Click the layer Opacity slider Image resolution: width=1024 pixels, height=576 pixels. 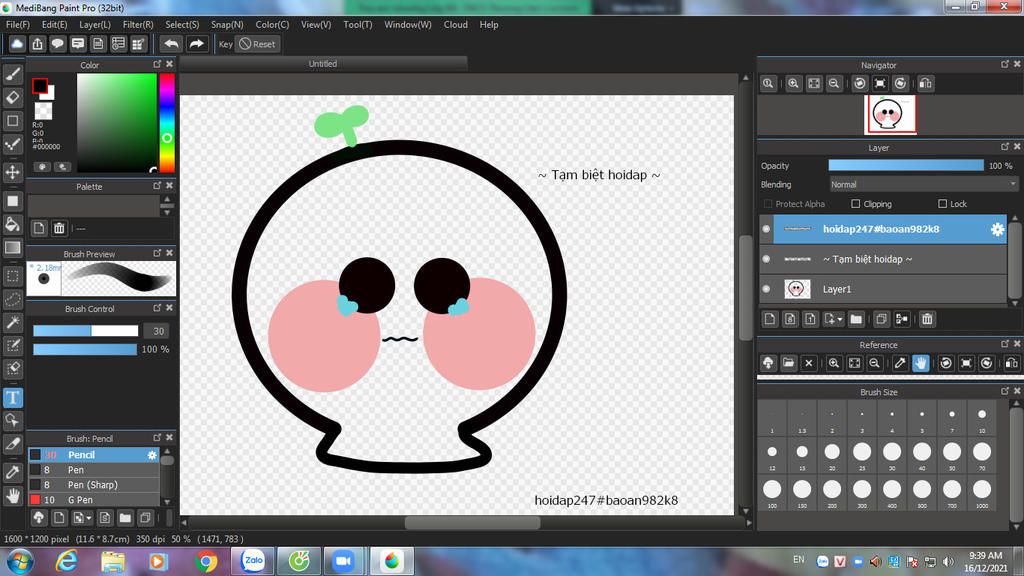tap(906, 166)
